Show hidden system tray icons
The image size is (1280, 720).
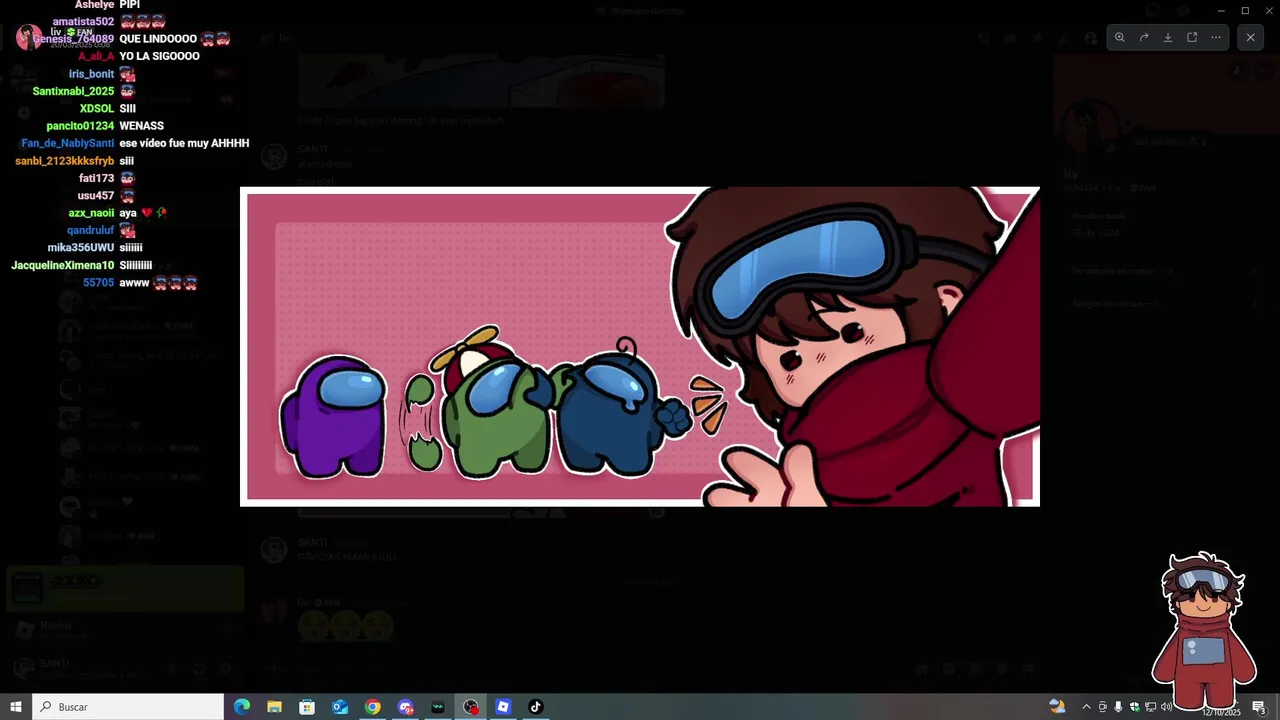pos(1086,707)
